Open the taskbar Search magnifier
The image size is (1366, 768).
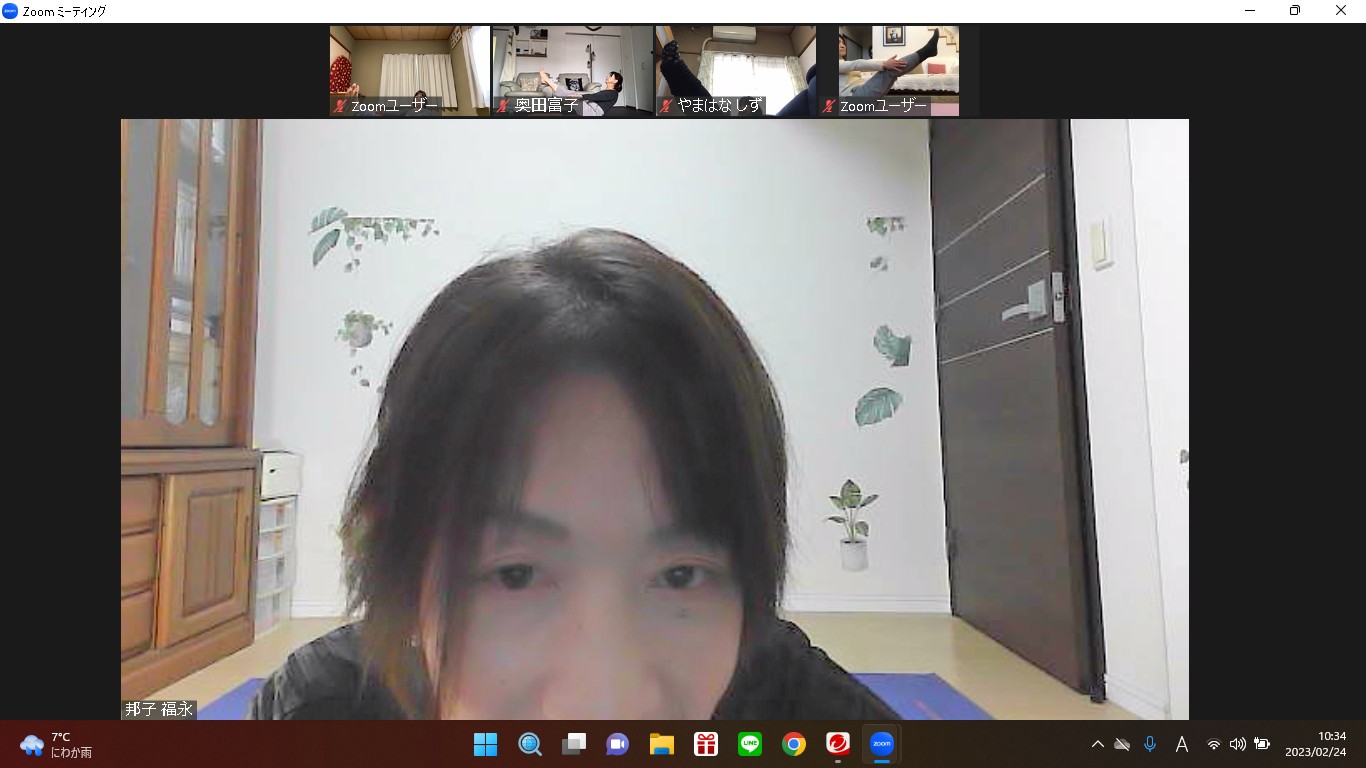530,744
